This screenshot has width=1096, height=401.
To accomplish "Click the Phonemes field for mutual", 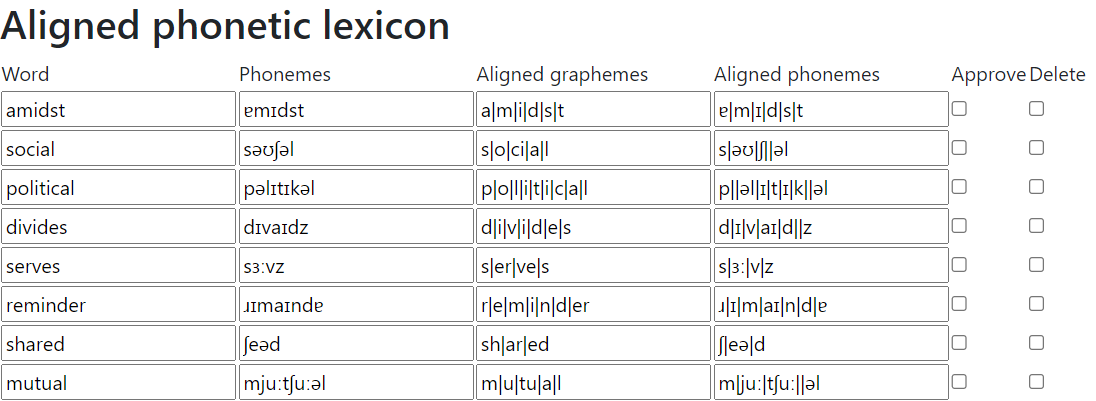I will pyautogui.click(x=355, y=383).
